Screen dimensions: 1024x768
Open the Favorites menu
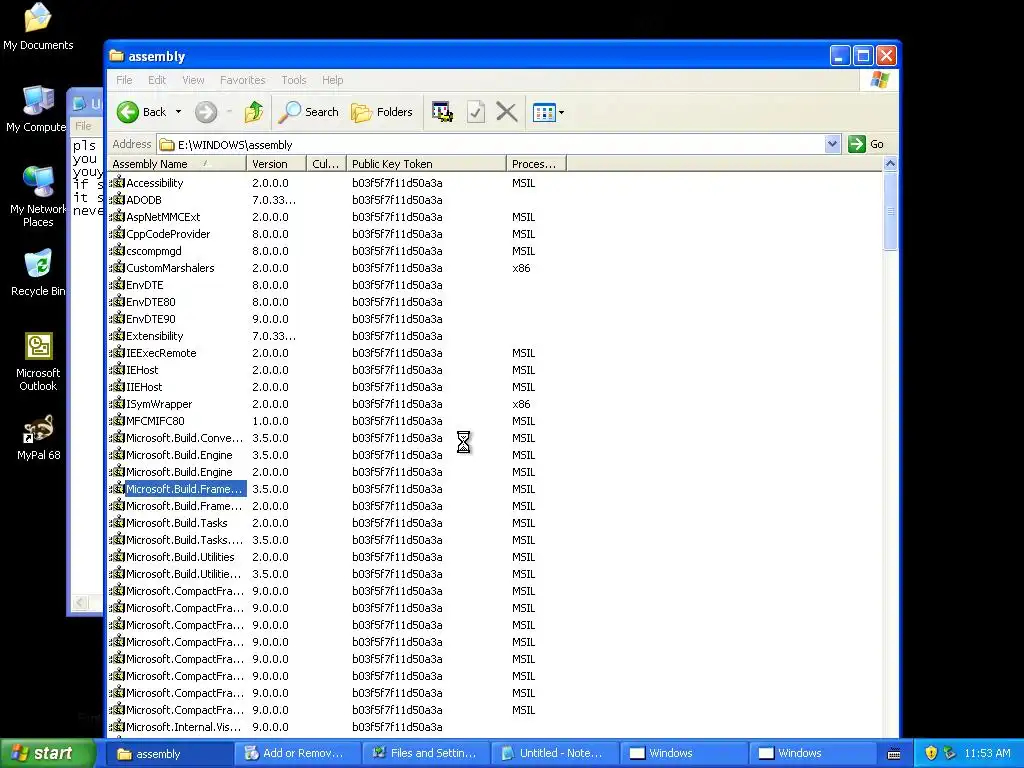pos(243,80)
